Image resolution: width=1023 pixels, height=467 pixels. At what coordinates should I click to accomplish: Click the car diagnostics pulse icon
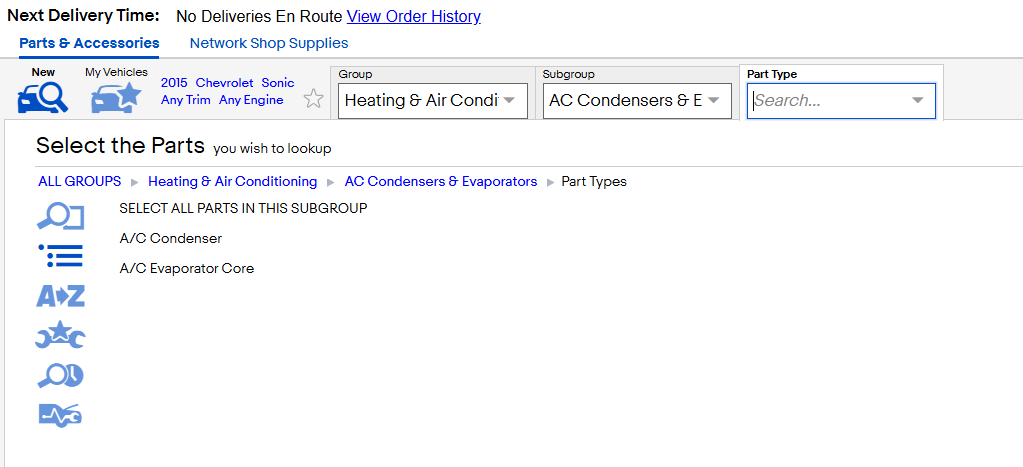[60, 415]
